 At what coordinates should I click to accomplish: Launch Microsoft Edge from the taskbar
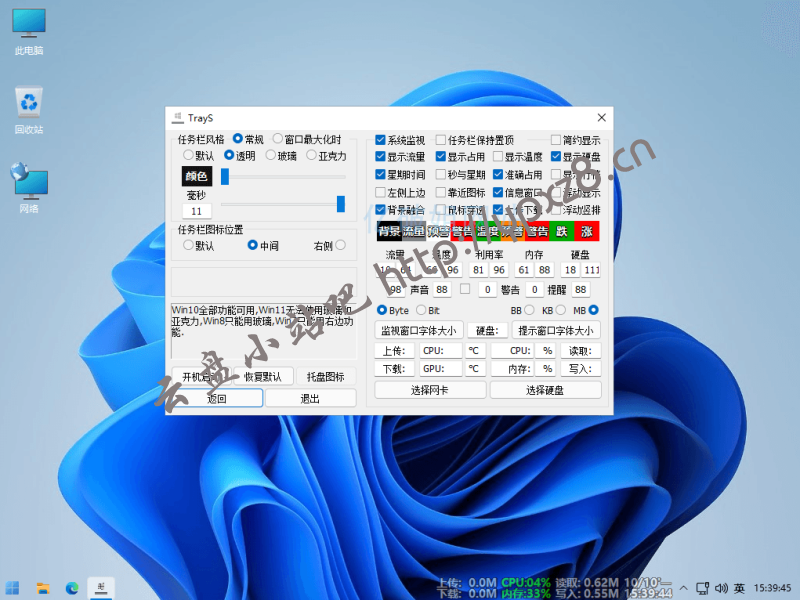click(x=72, y=588)
